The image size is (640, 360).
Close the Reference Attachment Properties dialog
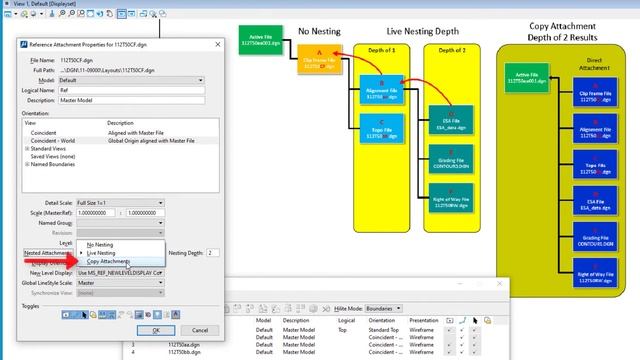(x=218, y=44)
